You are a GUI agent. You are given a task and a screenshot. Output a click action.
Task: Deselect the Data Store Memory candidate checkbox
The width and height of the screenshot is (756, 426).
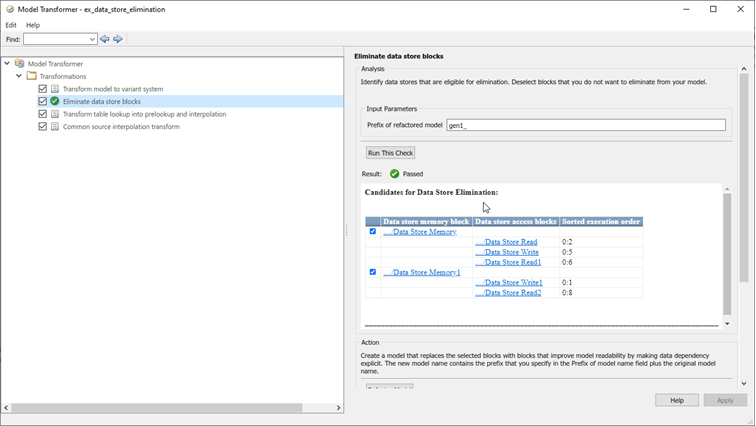[373, 231]
